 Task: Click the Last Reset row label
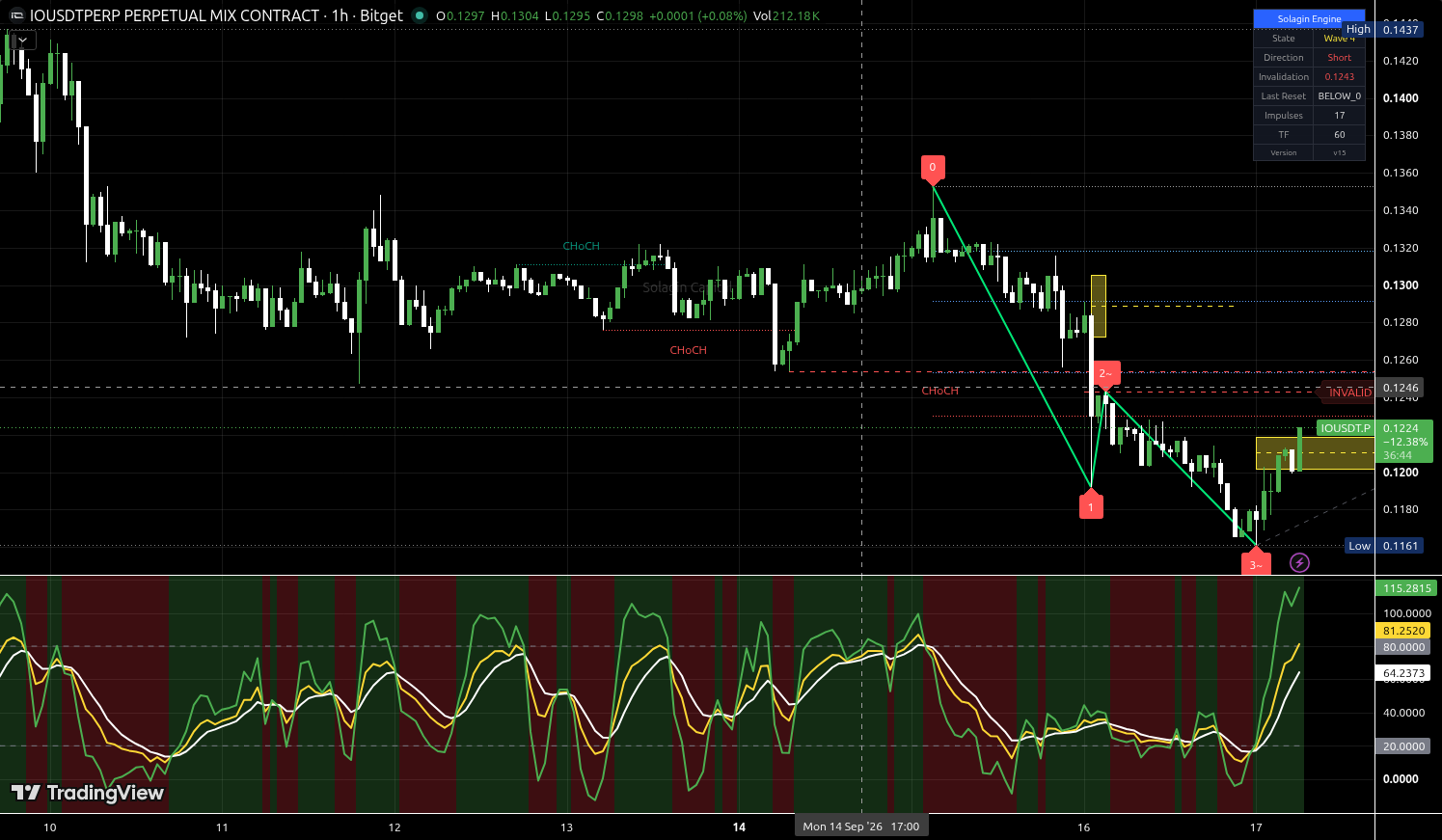click(1284, 96)
